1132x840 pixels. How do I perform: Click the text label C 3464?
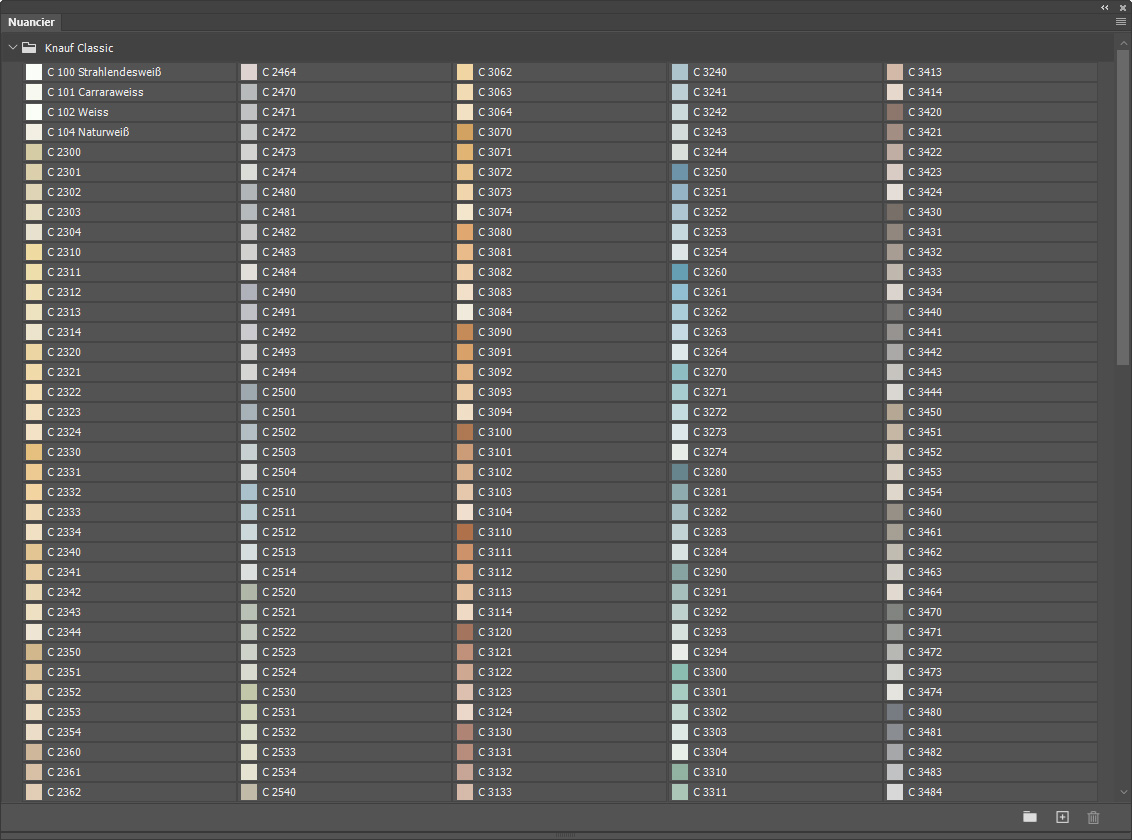pyautogui.click(x=925, y=592)
